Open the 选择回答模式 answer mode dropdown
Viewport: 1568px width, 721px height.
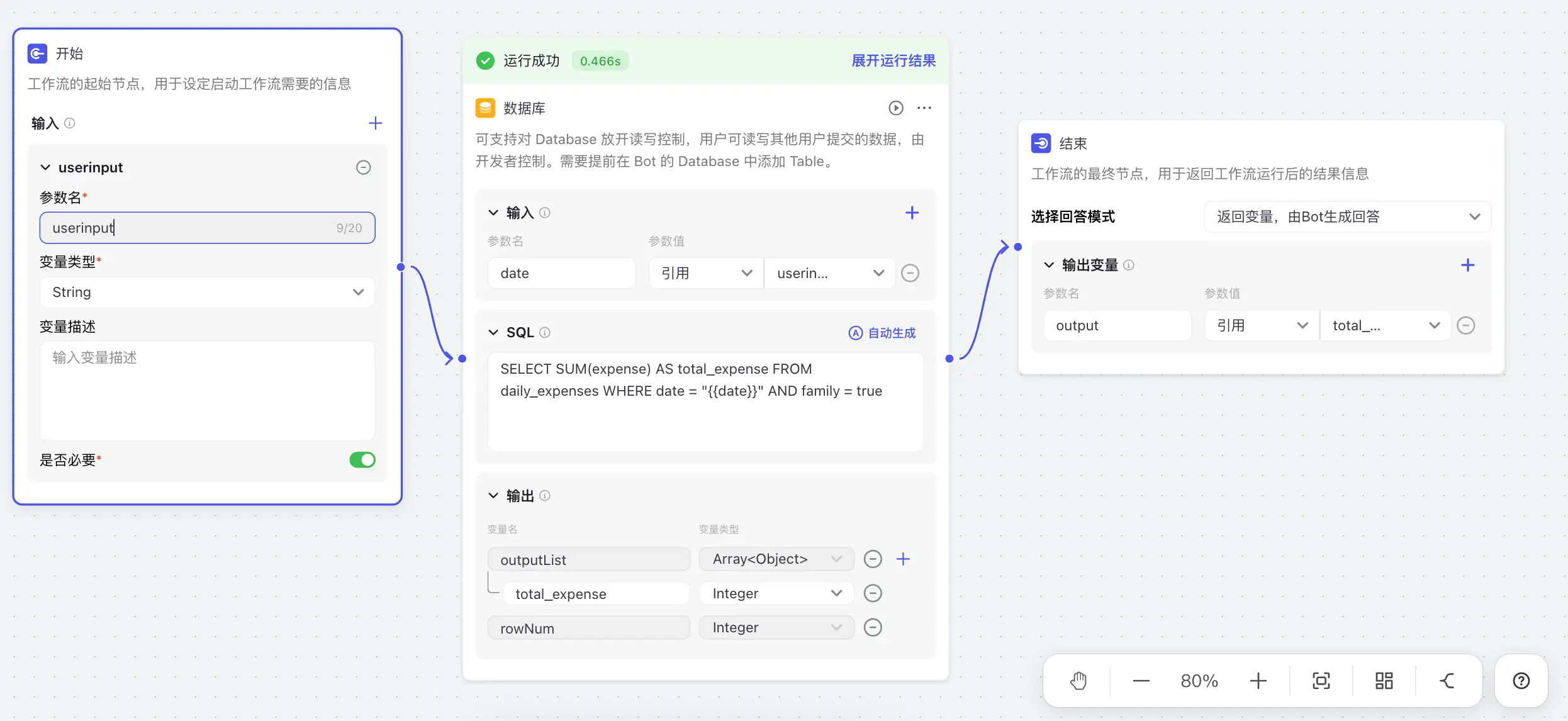(x=1347, y=217)
